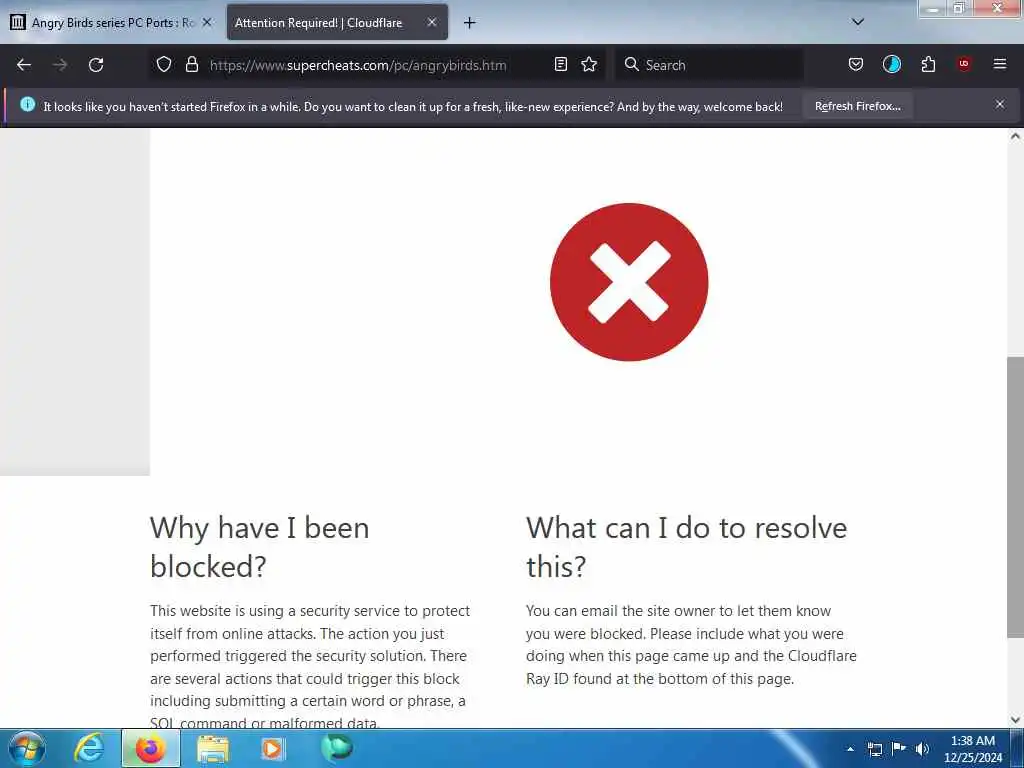Reload the current page
Image resolution: width=1024 pixels, height=768 pixels.
(96, 65)
